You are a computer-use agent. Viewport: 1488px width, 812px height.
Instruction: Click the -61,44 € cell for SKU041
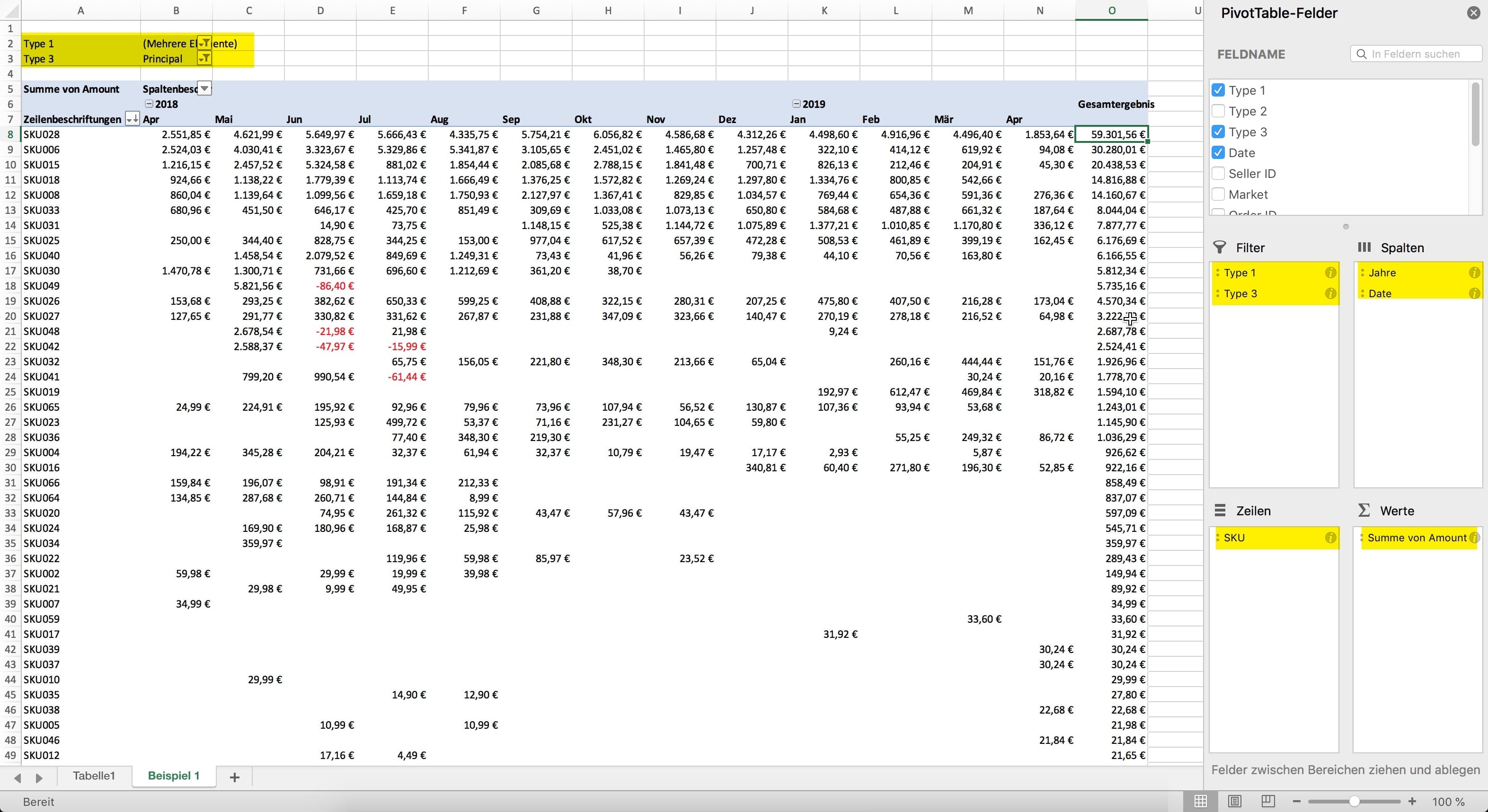(x=392, y=377)
